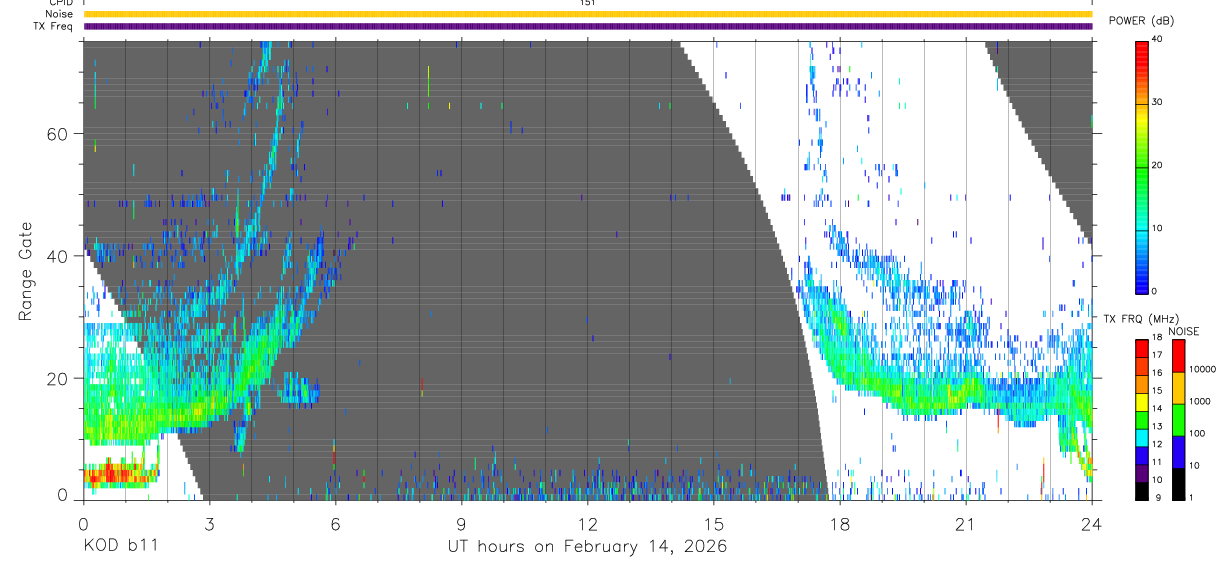Click the '9' tick on UT hours axis

click(x=461, y=523)
